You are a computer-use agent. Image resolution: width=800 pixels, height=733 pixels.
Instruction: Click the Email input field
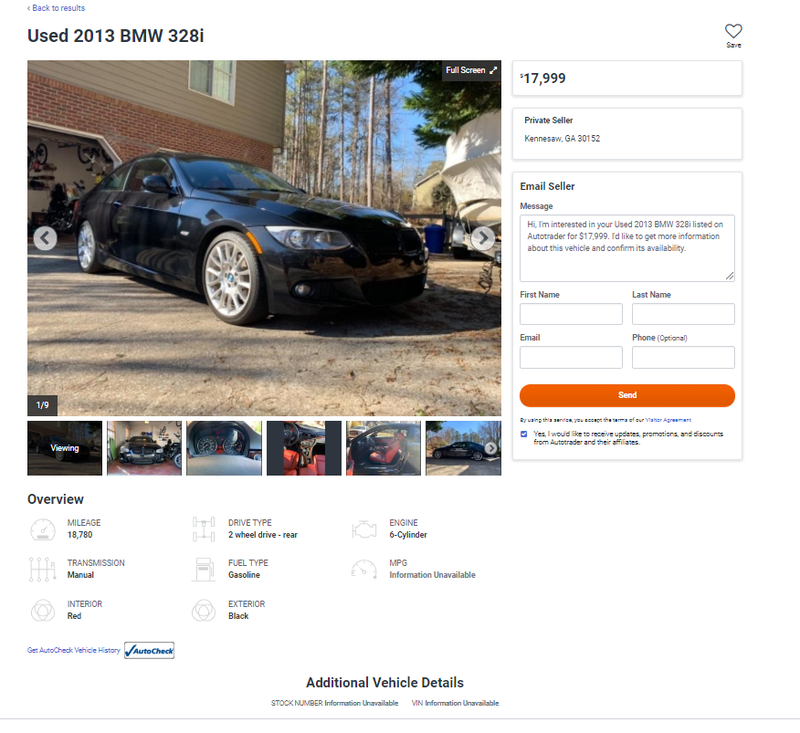tap(571, 358)
